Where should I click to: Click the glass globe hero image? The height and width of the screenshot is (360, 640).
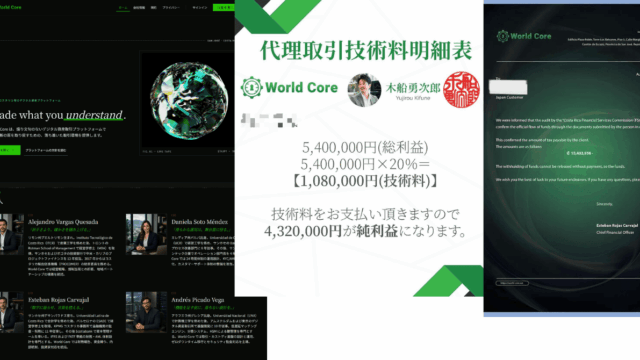pyautogui.click(x=189, y=101)
